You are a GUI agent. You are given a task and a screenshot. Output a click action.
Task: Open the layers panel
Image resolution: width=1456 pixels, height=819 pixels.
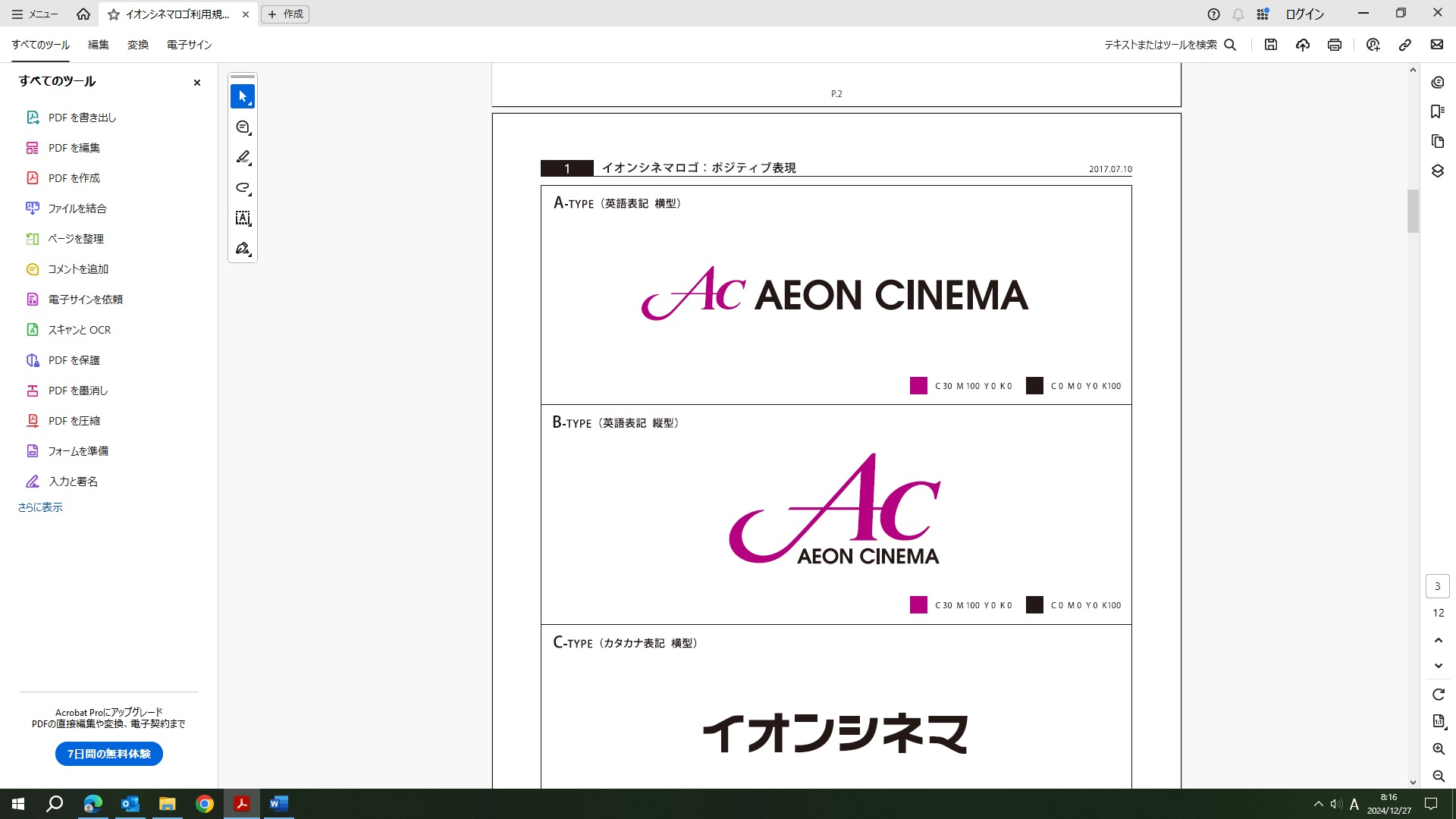coord(1438,171)
